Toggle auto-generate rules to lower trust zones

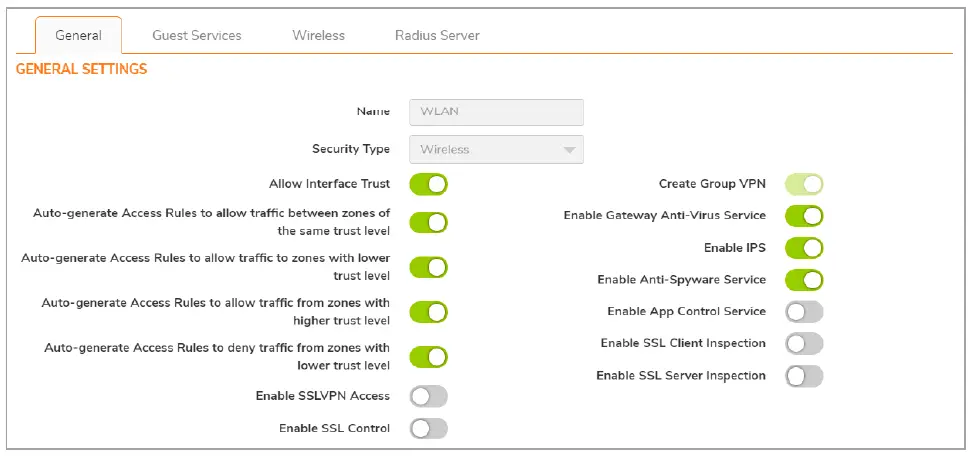(428, 267)
